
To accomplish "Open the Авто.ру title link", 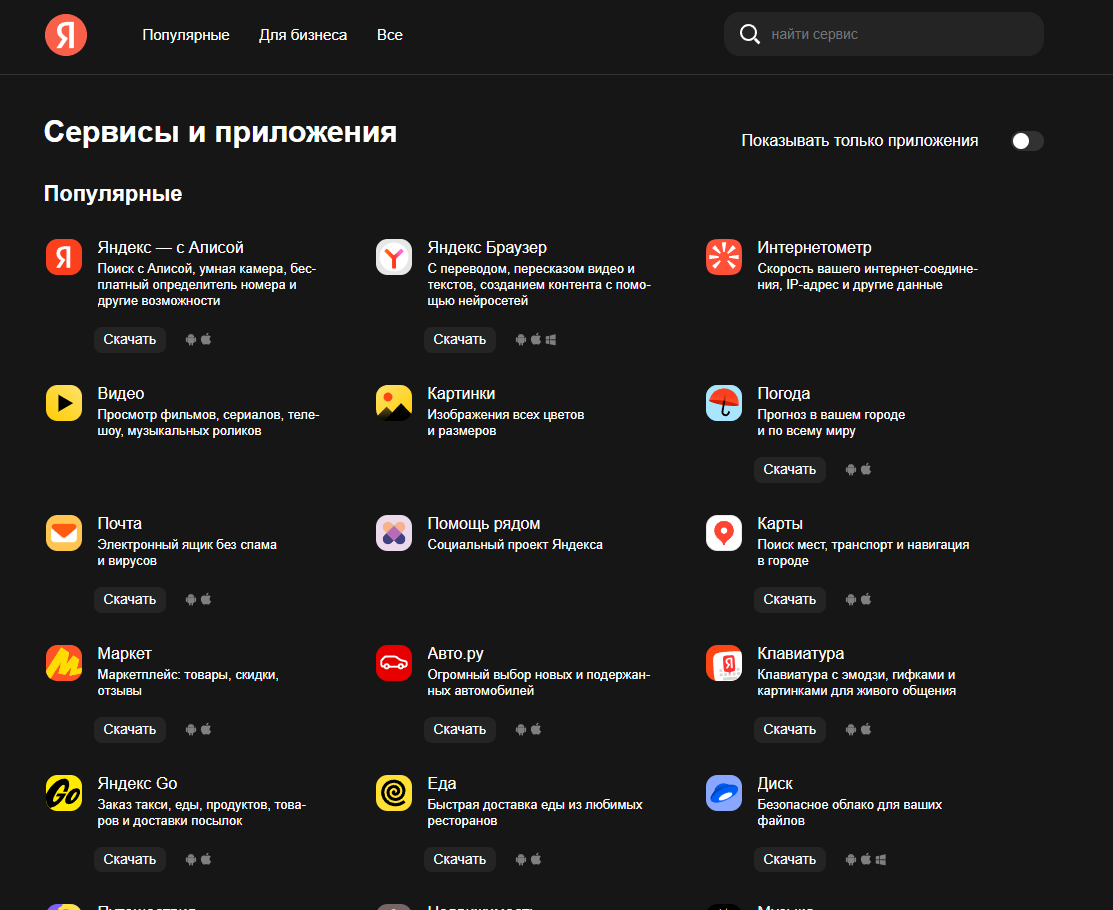I will pos(456,654).
